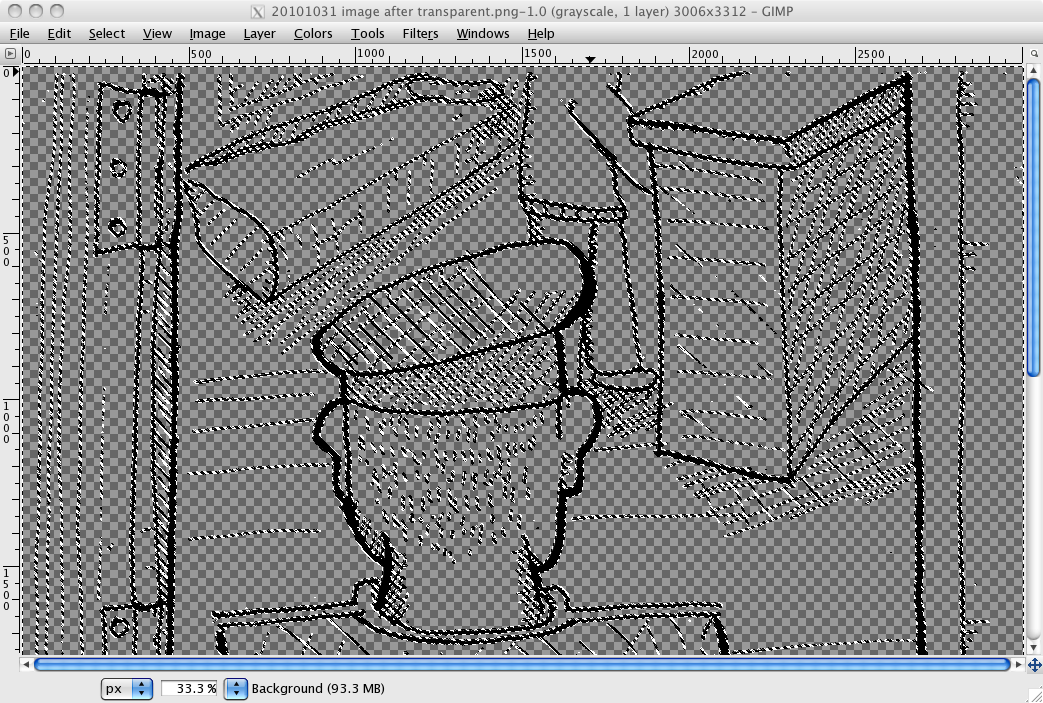The image size is (1043, 703).
Task: Open the File menu
Action: (19, 33)
